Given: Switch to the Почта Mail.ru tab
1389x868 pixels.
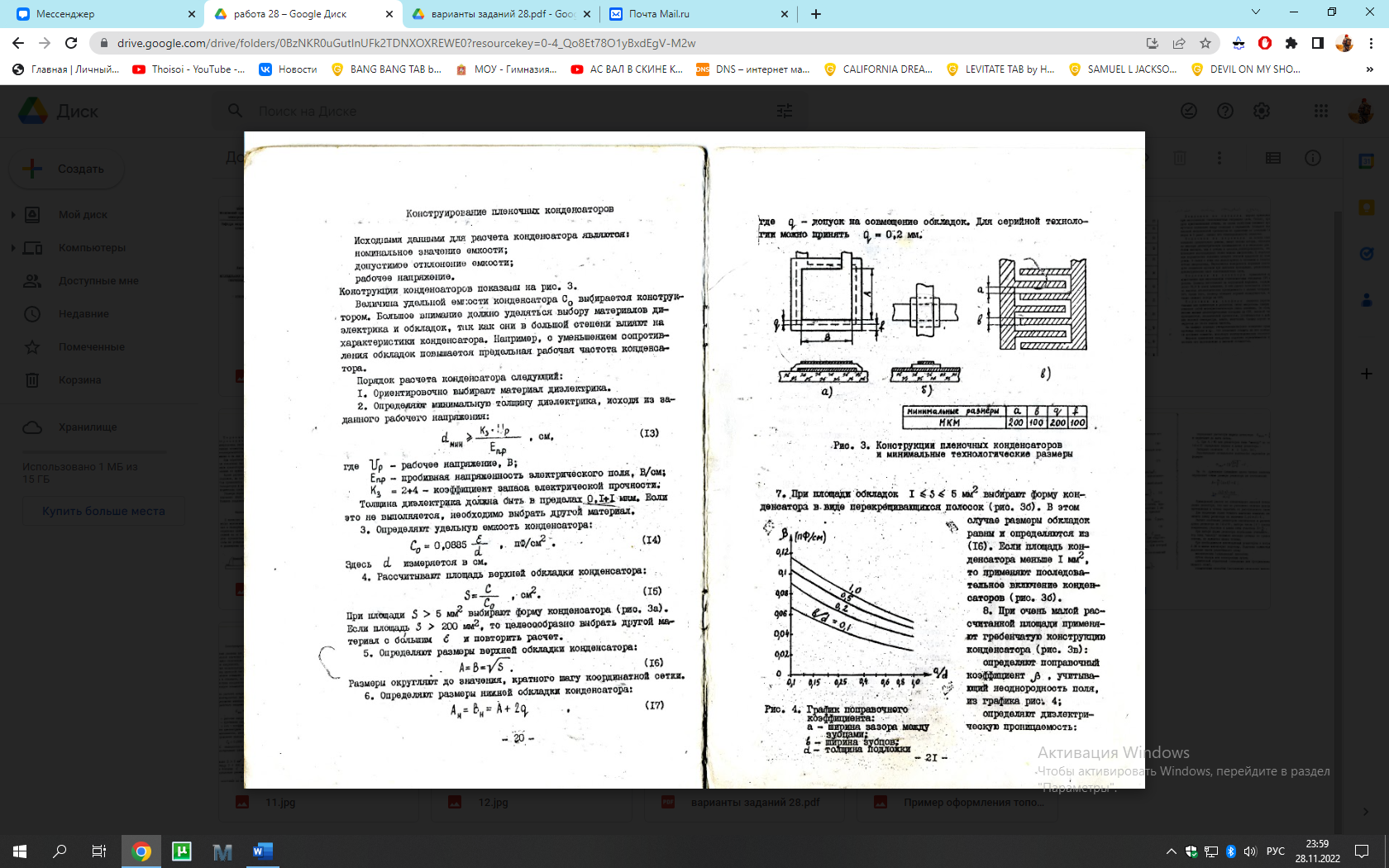Looking at the screenshot, I should click(699, 14).
